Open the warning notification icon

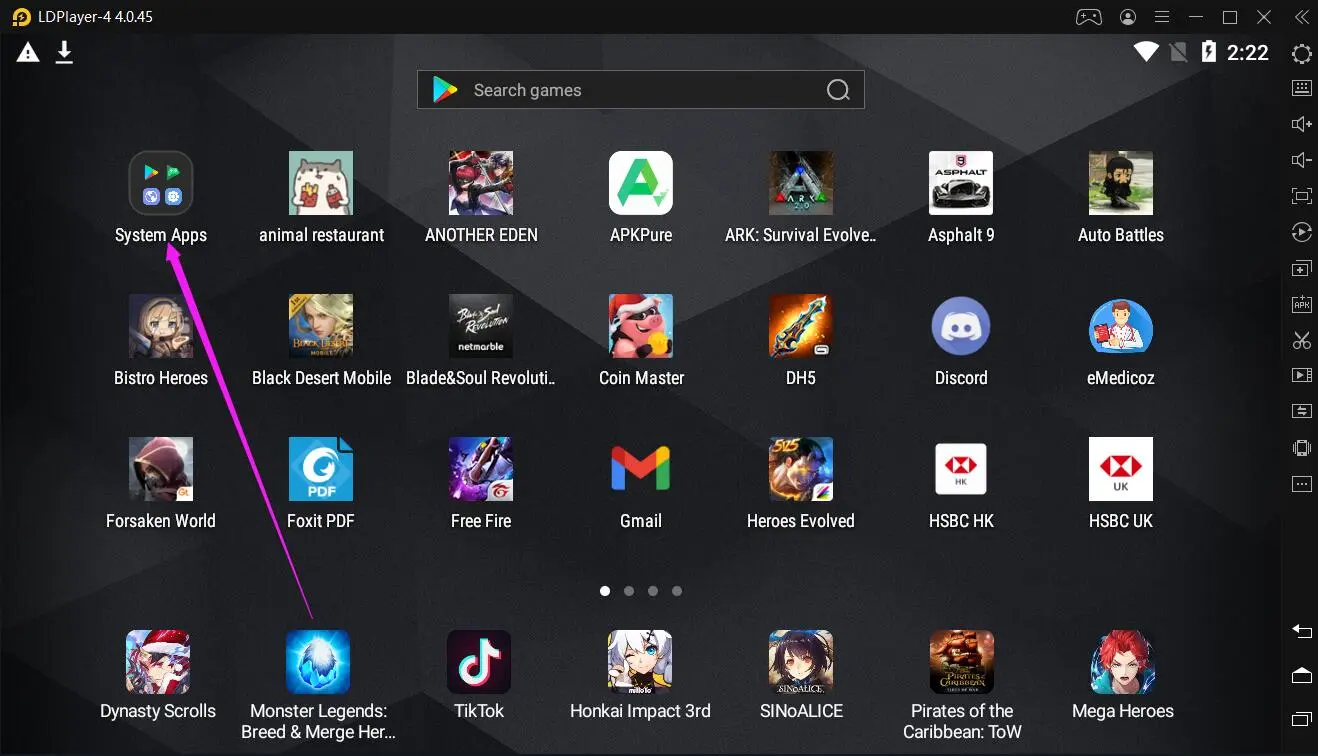[x=28, y=53]
